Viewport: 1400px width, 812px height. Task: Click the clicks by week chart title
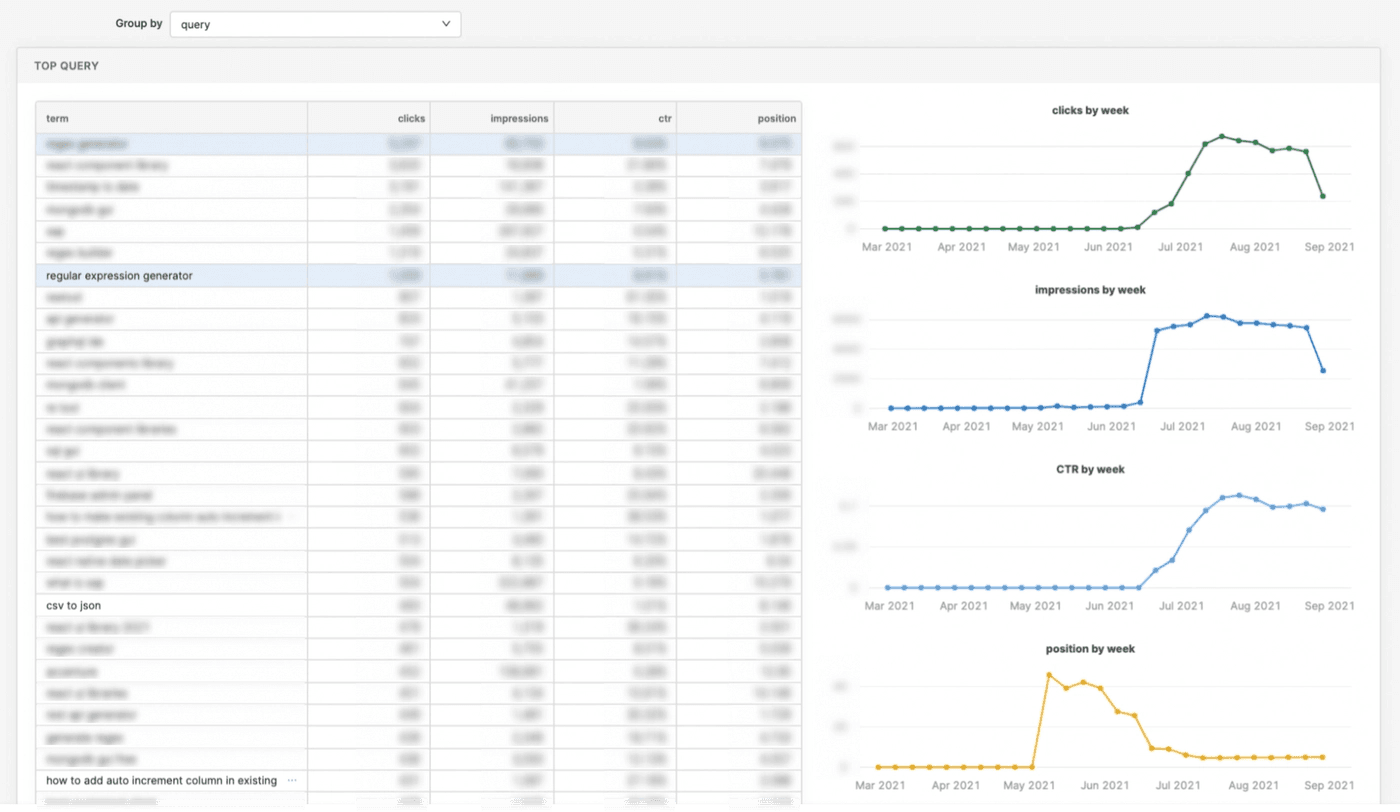click(x=1089, y=110)
